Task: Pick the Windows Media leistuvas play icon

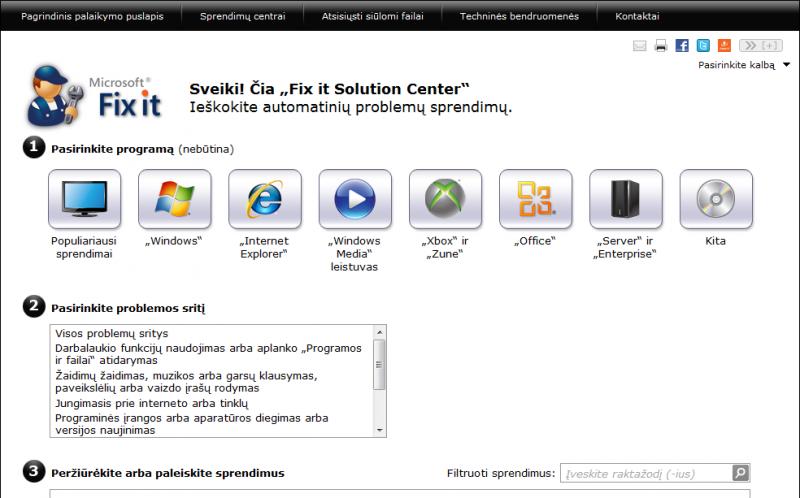Action: coord(355,199)
